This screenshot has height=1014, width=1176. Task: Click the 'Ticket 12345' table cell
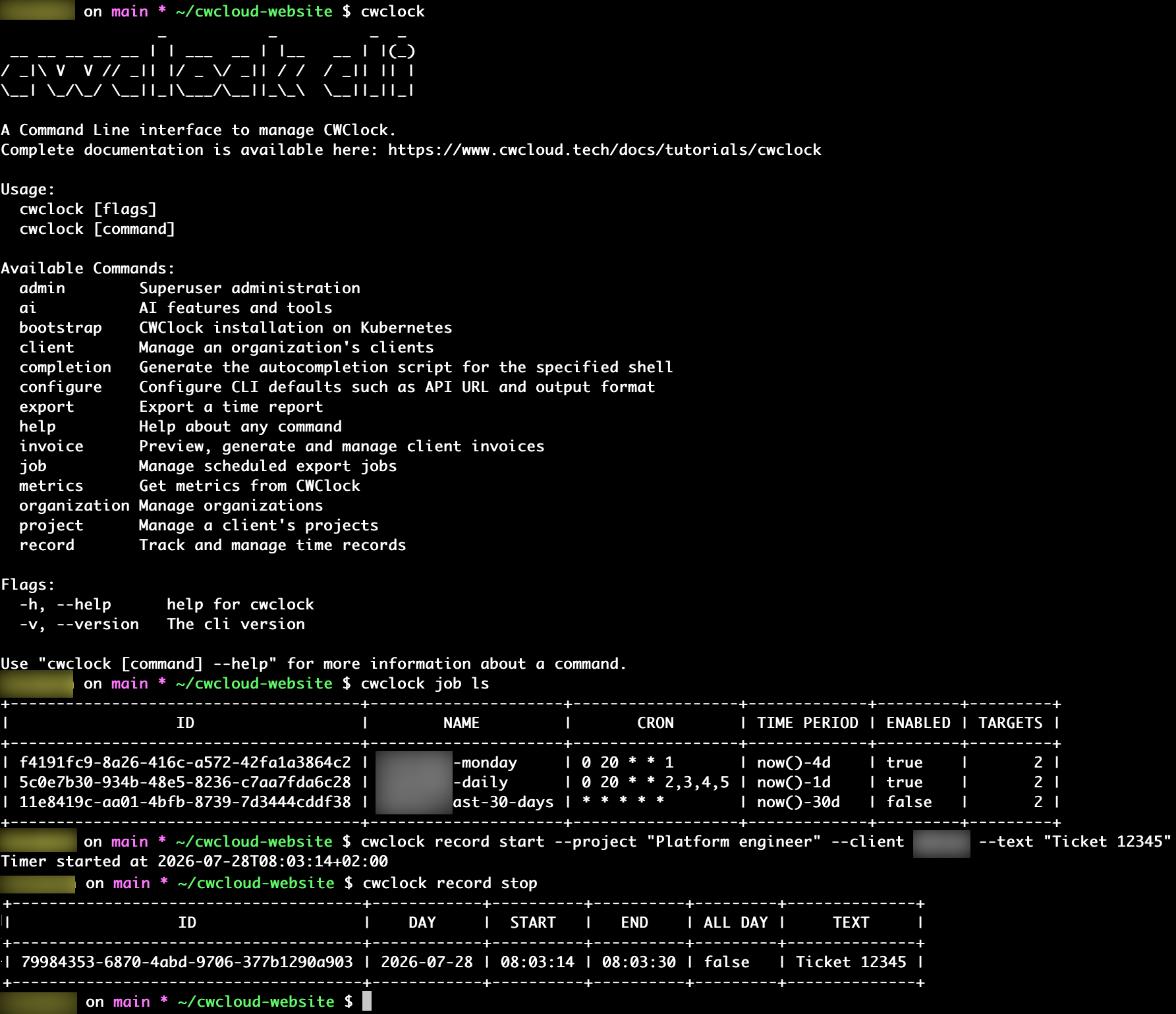[x=851, y=962]
